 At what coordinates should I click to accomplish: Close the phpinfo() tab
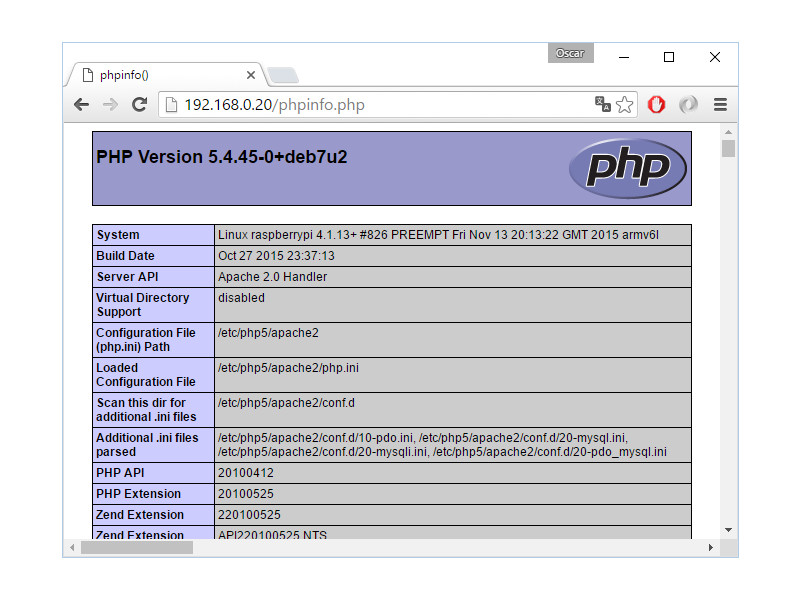pyautogui.click(x=251, y=75)
